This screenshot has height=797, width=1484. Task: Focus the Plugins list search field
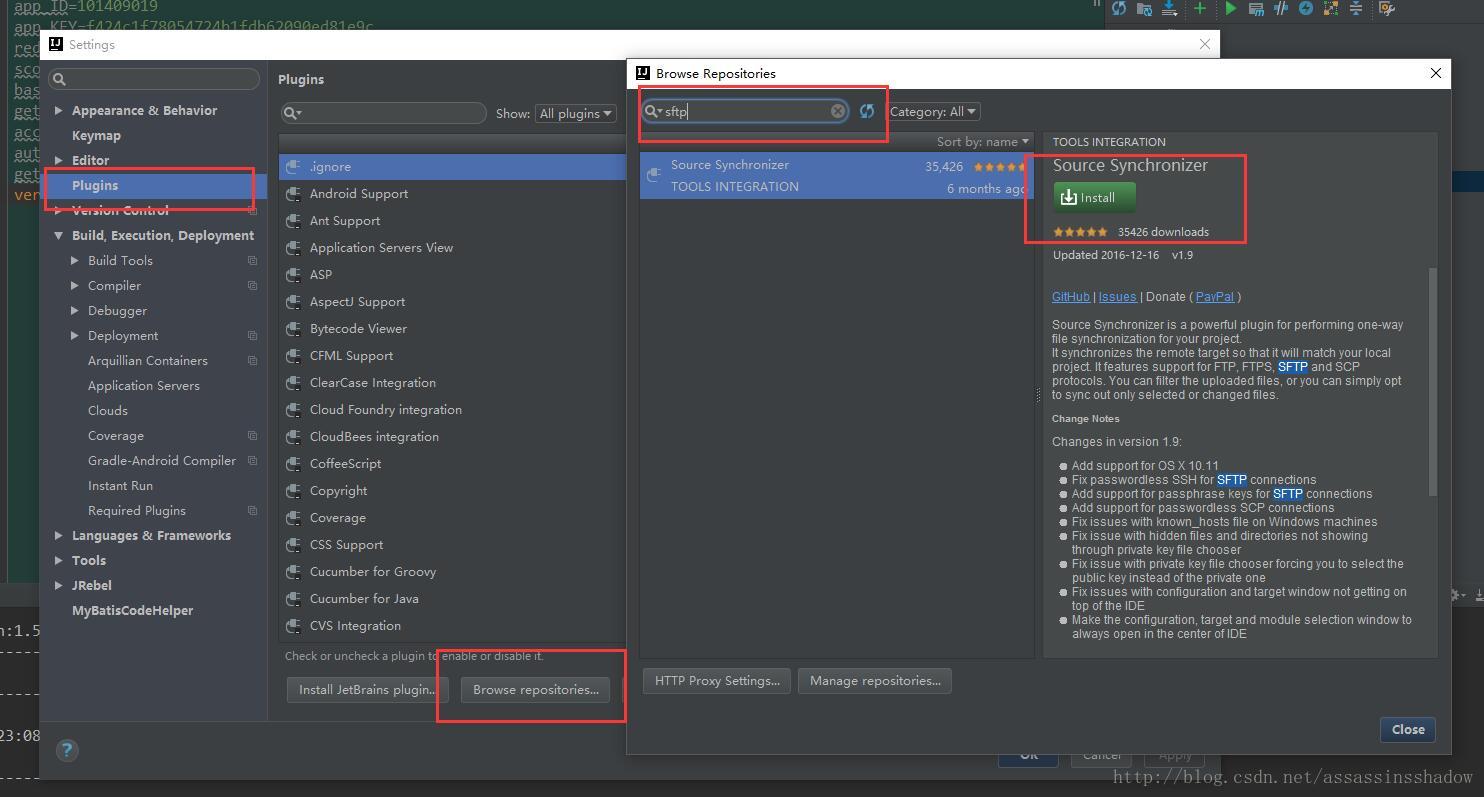click(x=383, y=113)
